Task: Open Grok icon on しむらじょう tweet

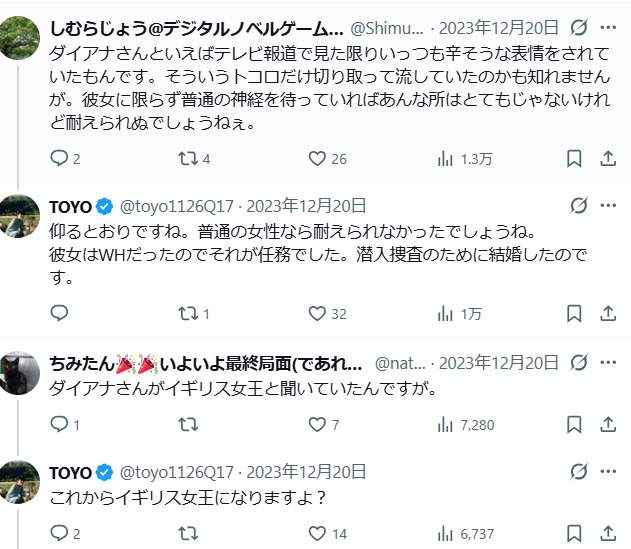Action: [579, 27]
